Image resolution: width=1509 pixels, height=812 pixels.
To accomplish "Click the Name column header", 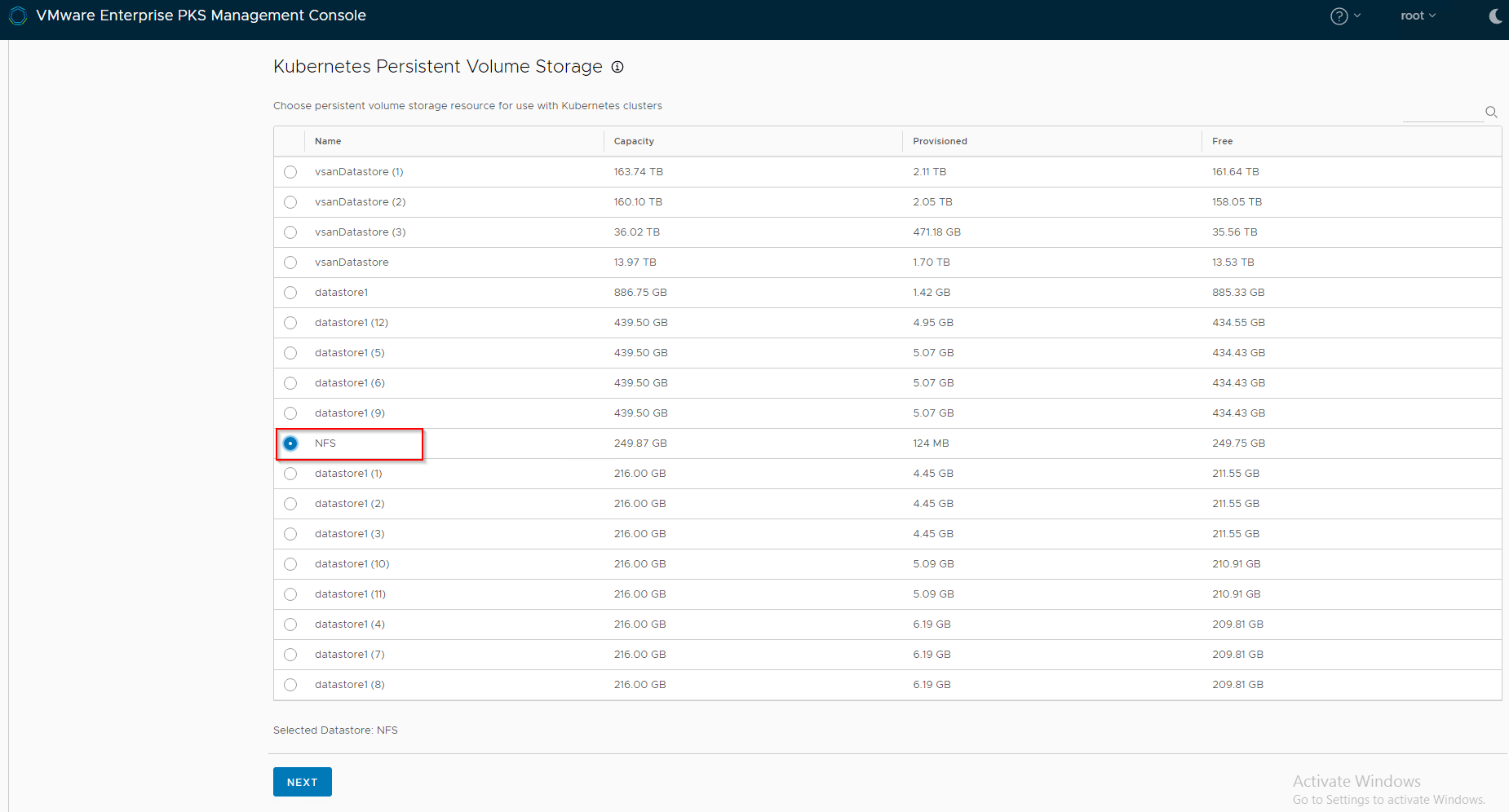I will click(328, 141).
